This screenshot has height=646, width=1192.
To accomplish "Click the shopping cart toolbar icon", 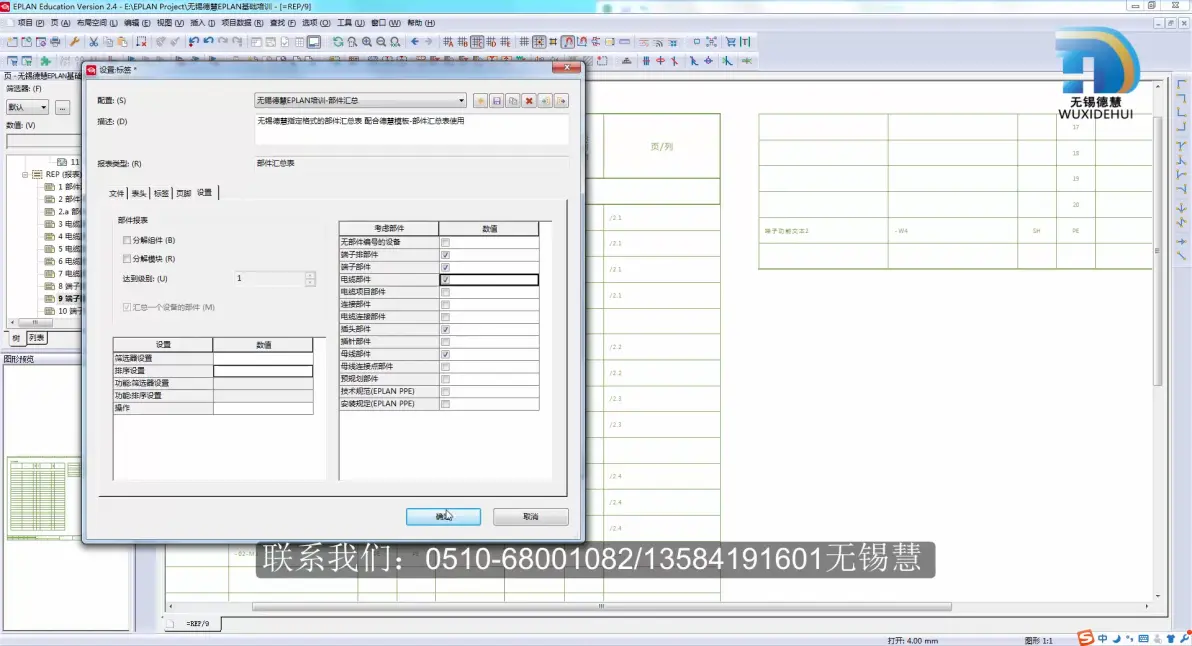I will [731, 42].
